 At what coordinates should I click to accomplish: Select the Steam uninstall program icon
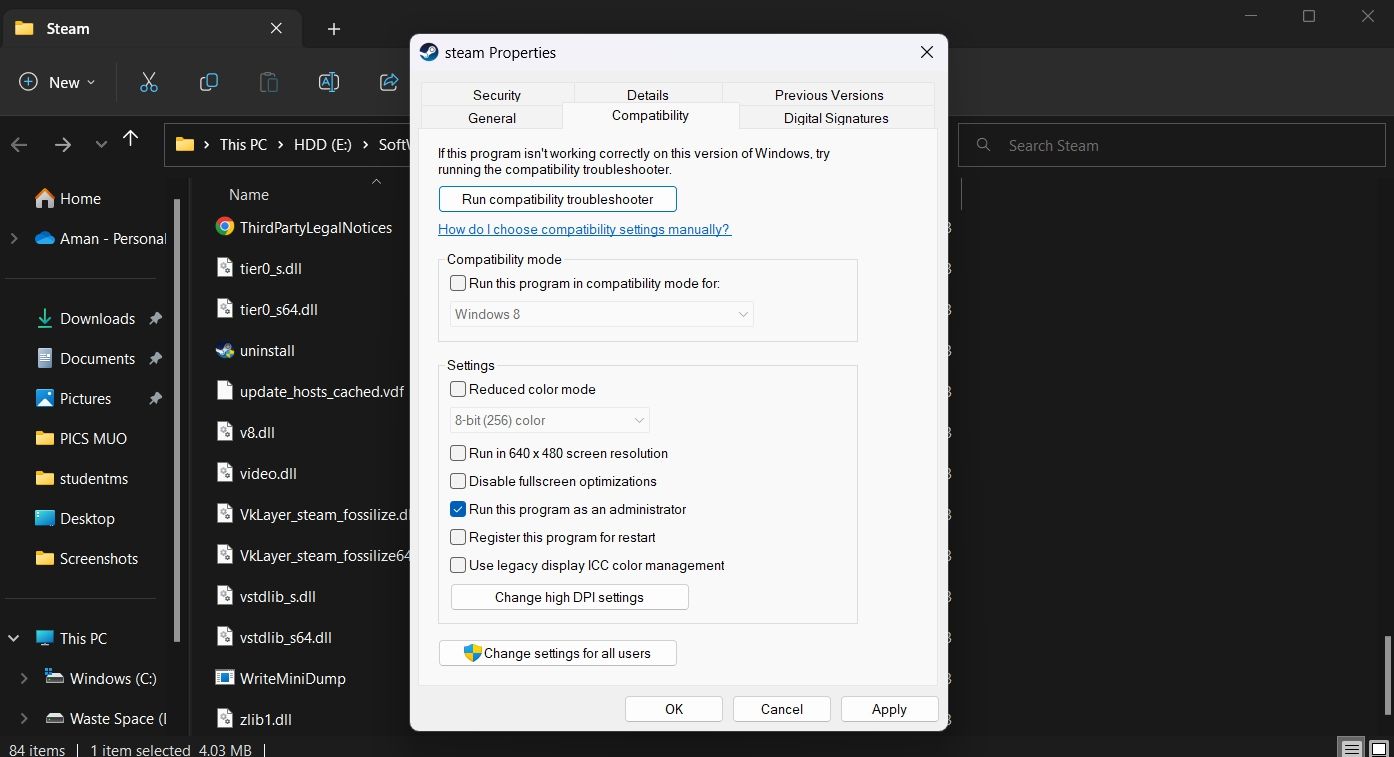point(225,350)
